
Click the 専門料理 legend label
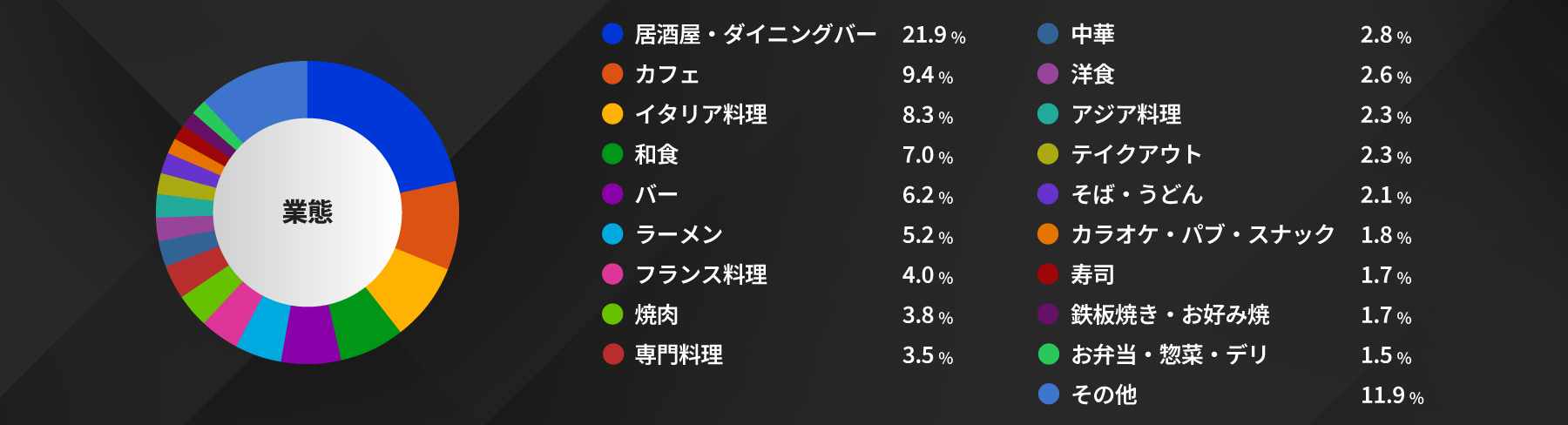pyautogui.click(x=679, y=354)
